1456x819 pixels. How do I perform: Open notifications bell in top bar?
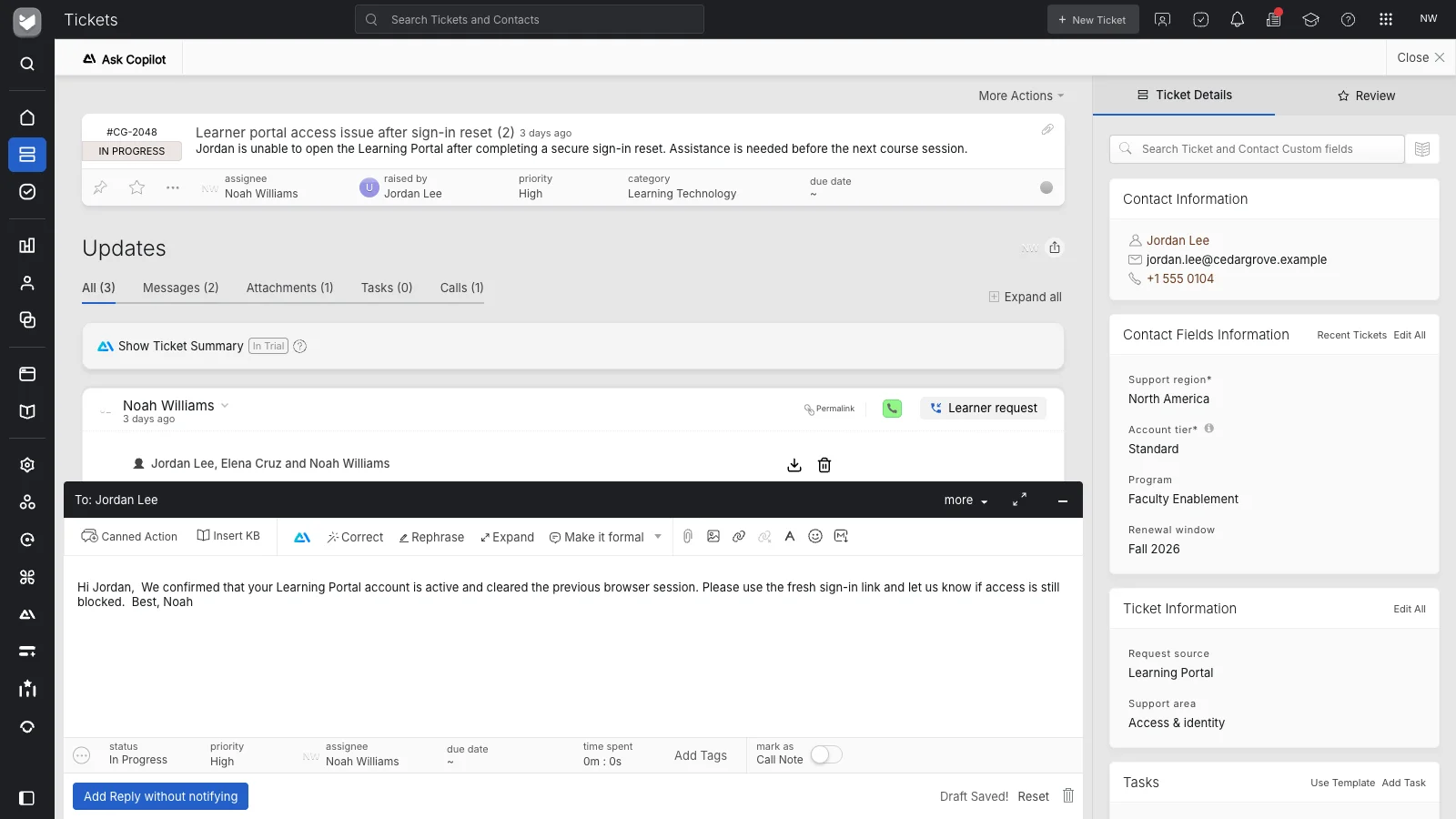pyautogui.click(x=1237, y=19)
